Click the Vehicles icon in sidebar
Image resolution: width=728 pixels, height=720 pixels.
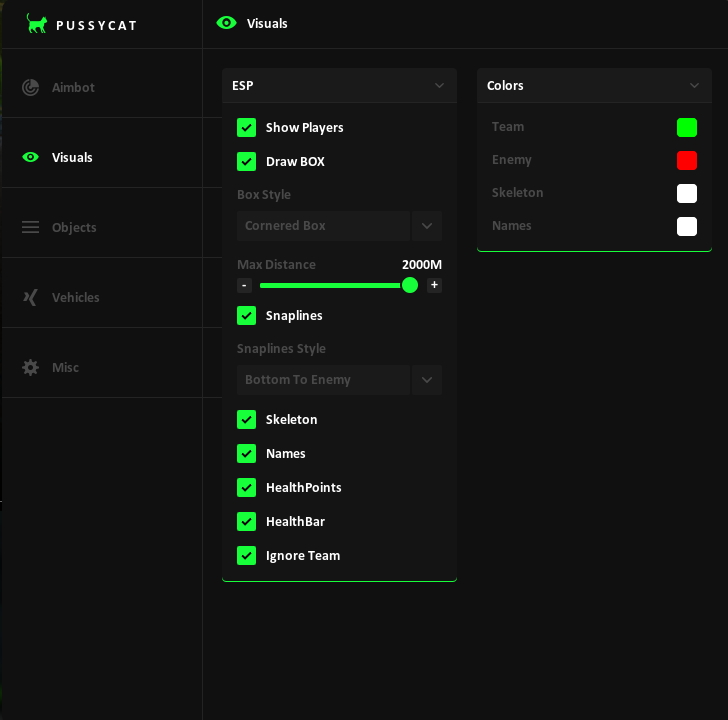31,298
